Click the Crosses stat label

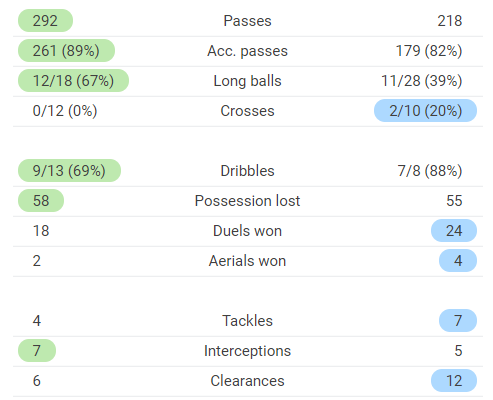pyautogui.click(x=247, y=111)
